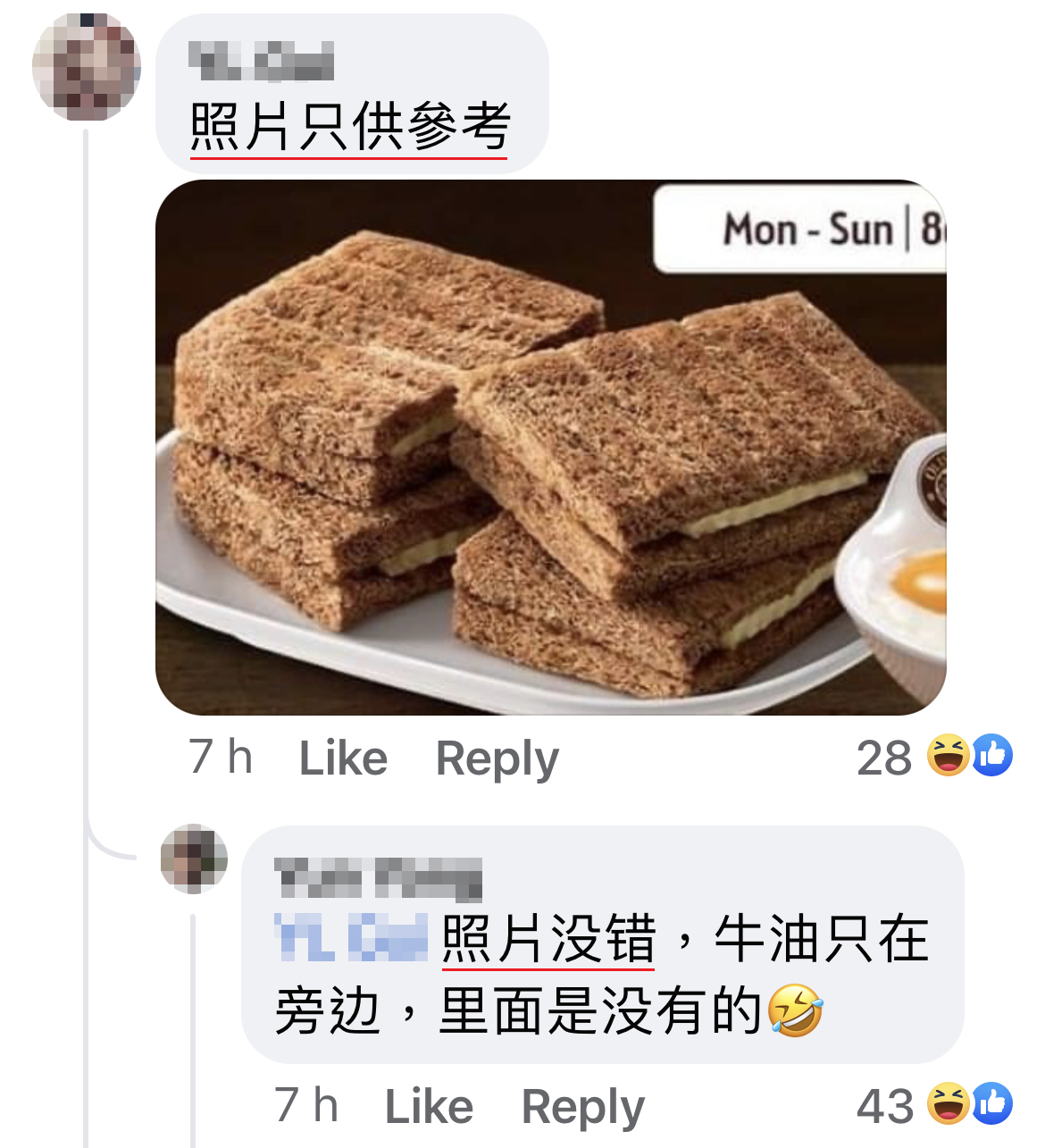Open the toast sandwich photo attachment
This screenshot has height=1148, width=1045.
pyautogui.click(x=551, y=448)
